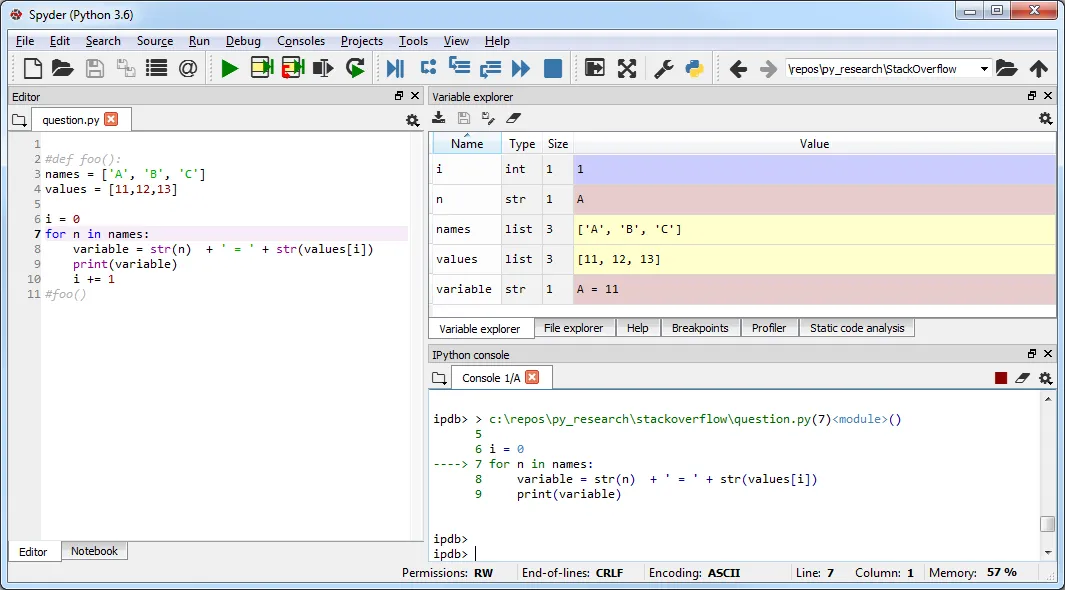Close the question.py editor tab
1065x590 pixels.
111,119
